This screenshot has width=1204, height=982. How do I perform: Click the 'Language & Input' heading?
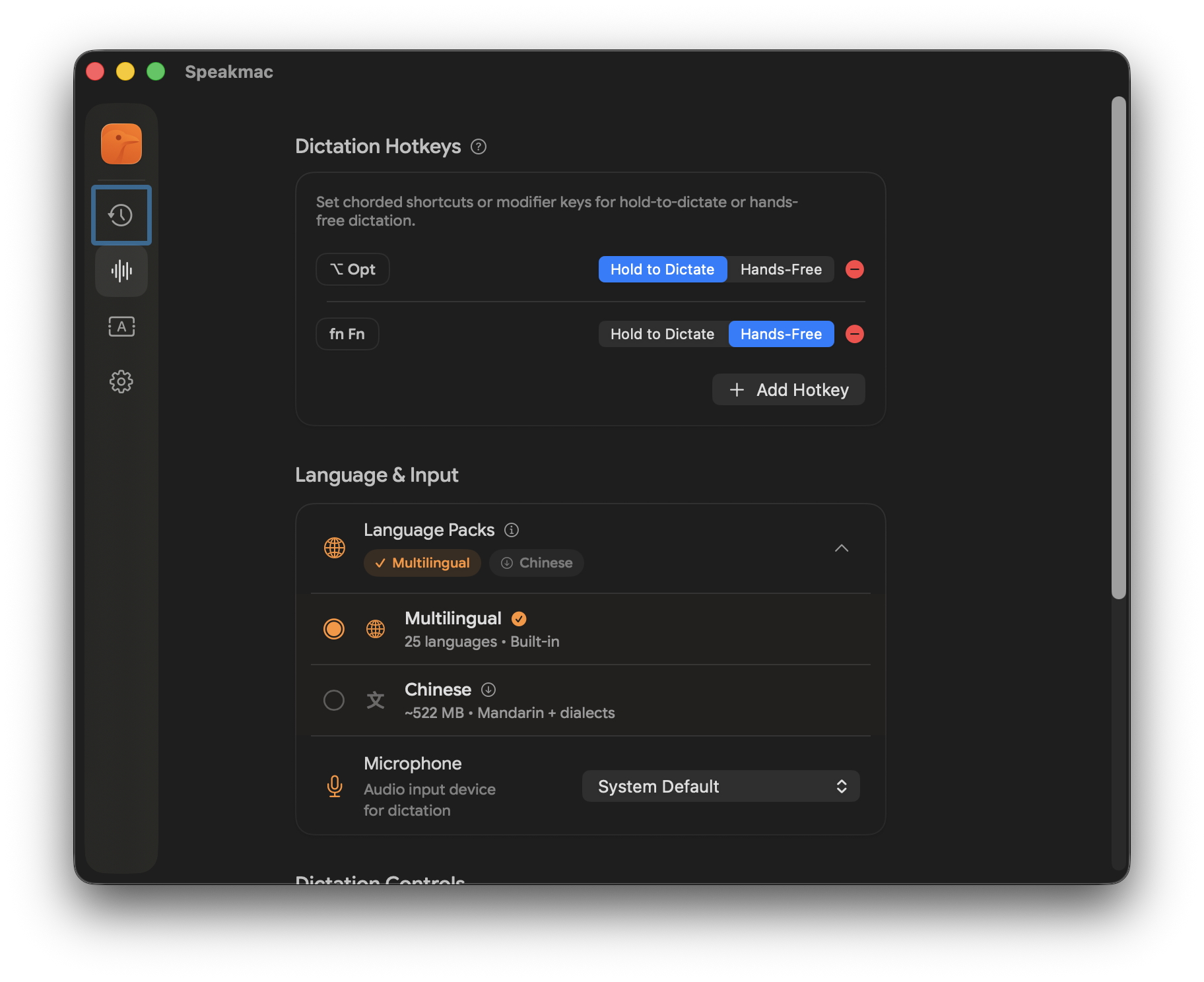pos(377,475)
